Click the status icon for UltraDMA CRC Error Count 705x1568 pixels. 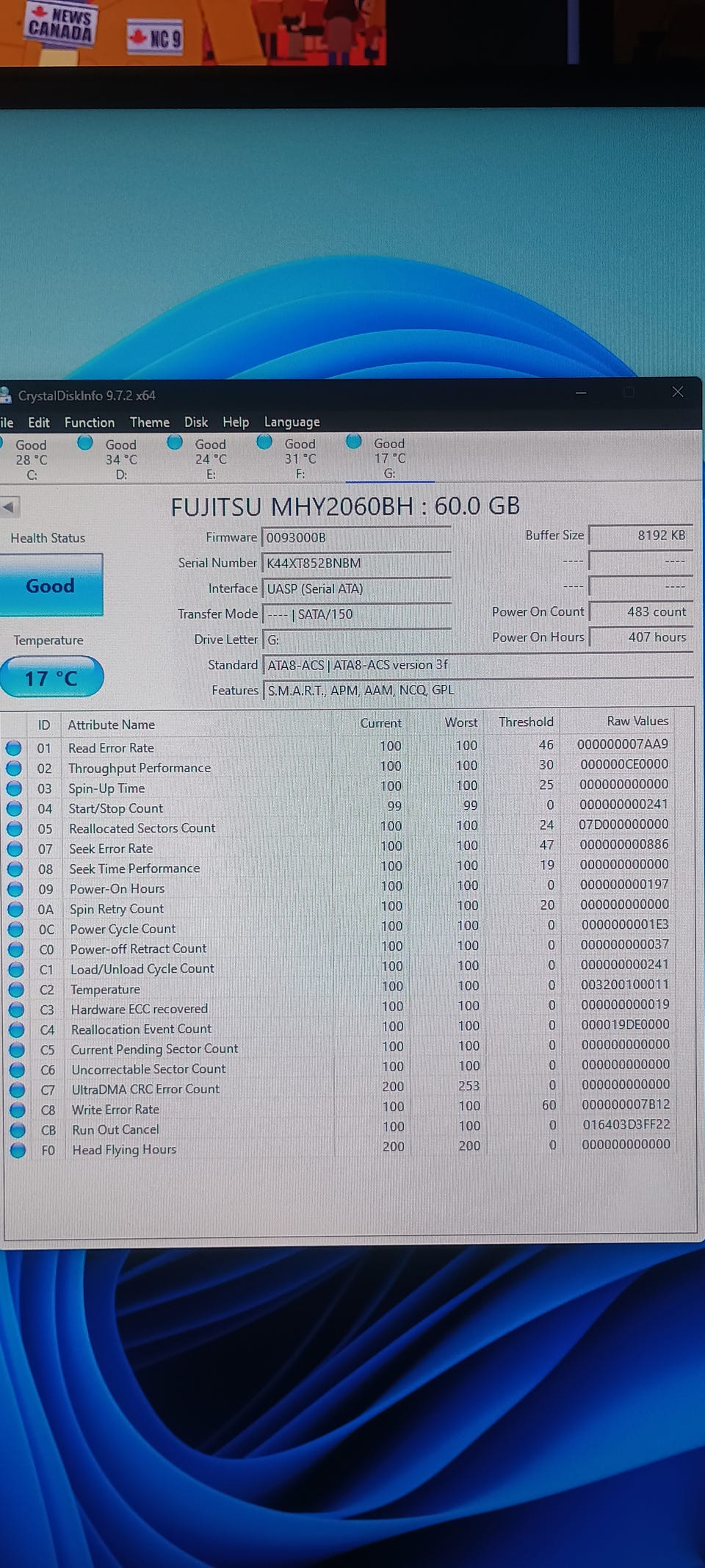tap(18, 1090)
